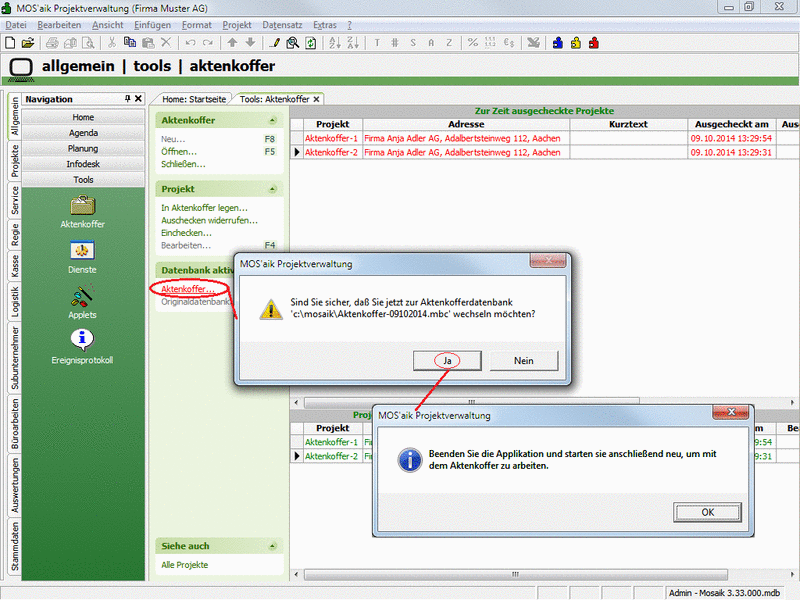Click the In Aktenkoffer legen... link

click(x=204, y=208)
